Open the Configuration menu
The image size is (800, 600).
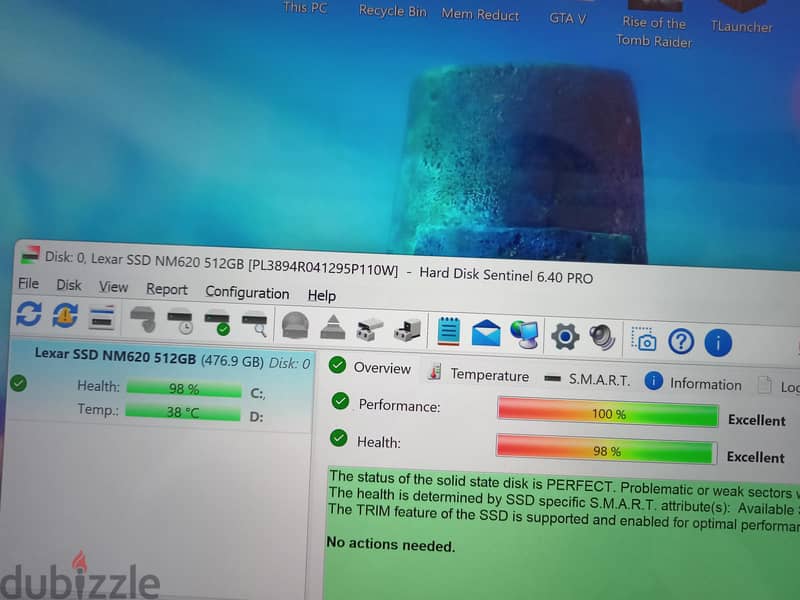click(x=247, y=293)
